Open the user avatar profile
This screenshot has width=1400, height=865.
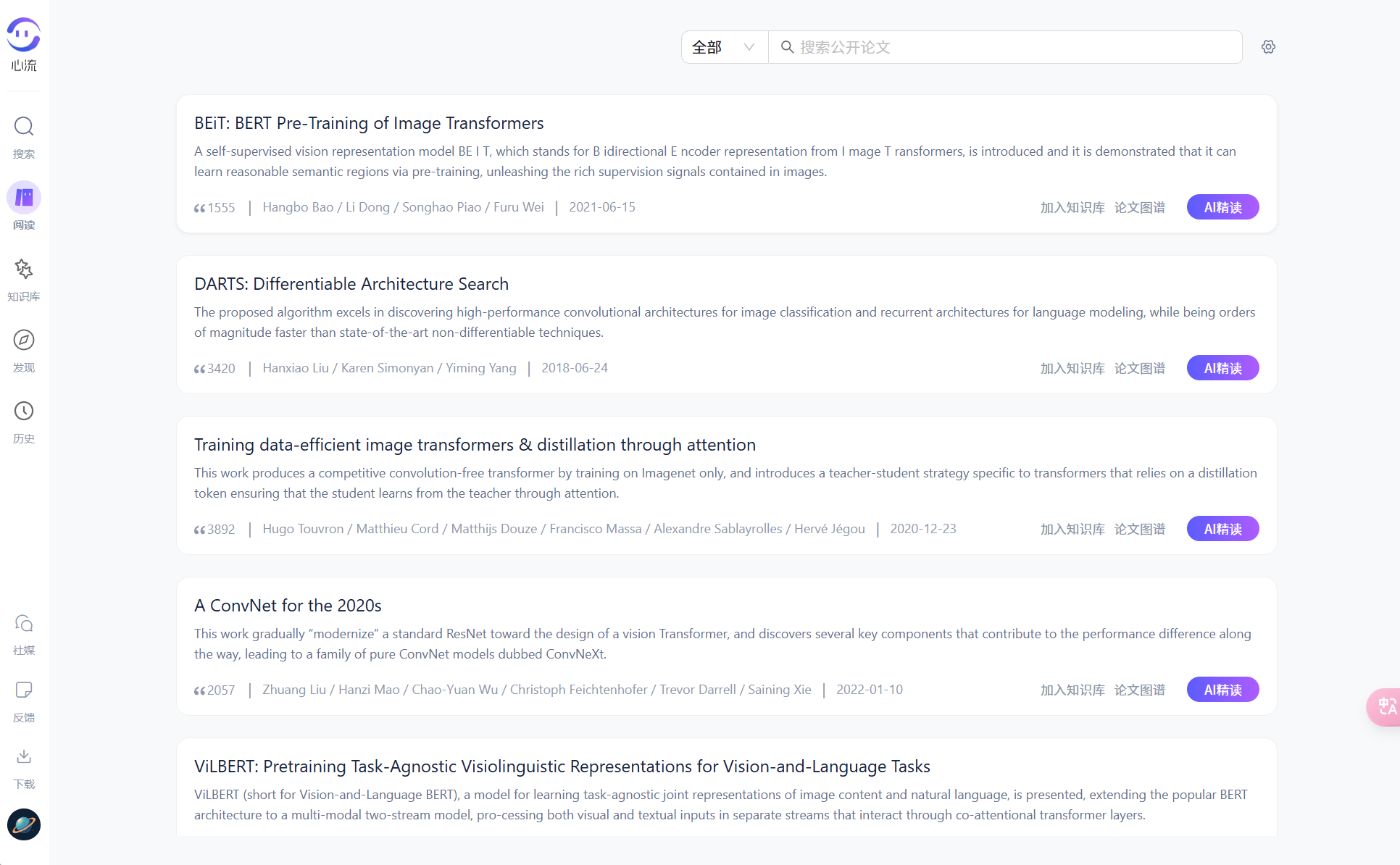[x=24, y=824]
